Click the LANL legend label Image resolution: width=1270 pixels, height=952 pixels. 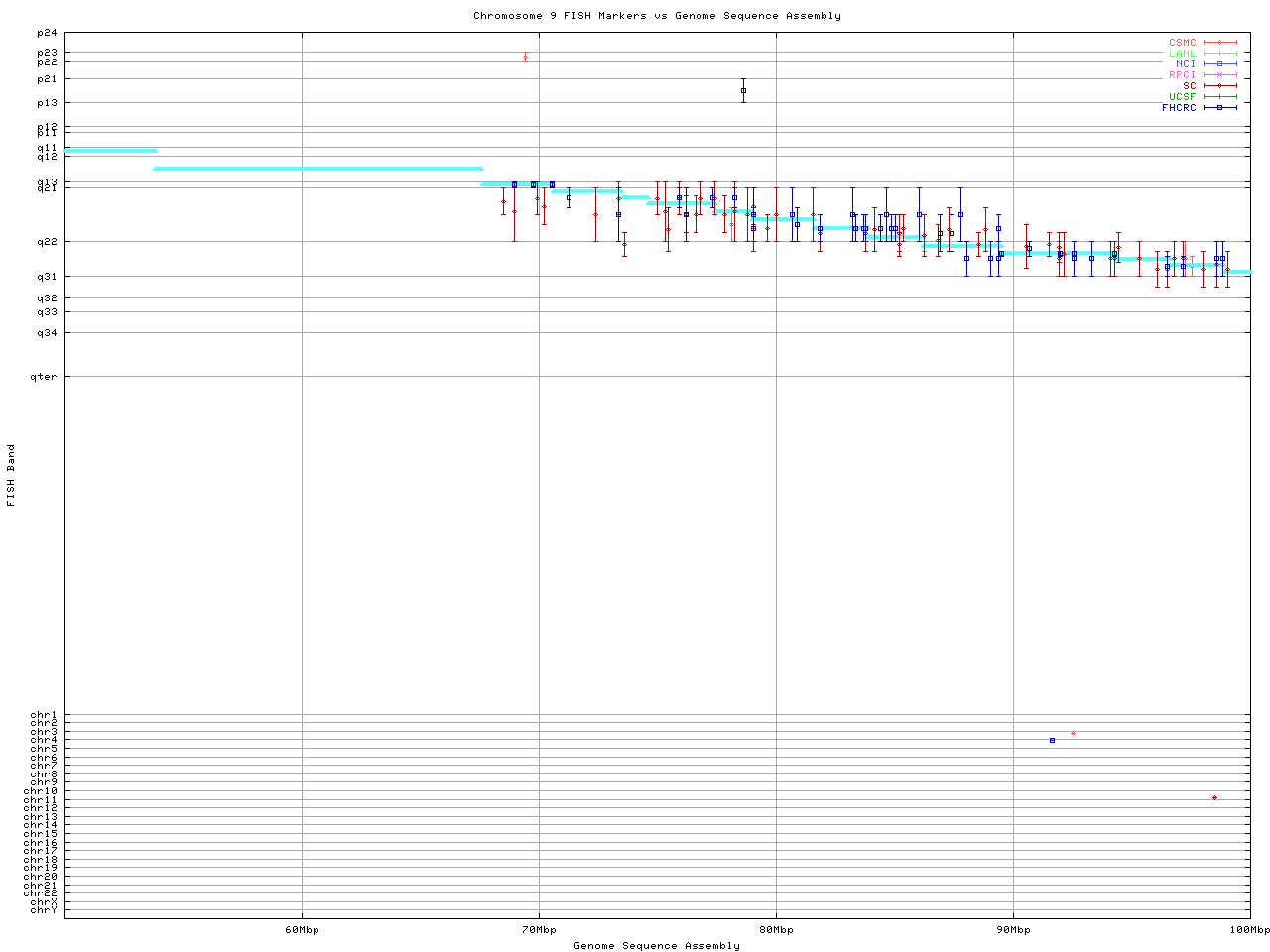tap(1182, 54)
